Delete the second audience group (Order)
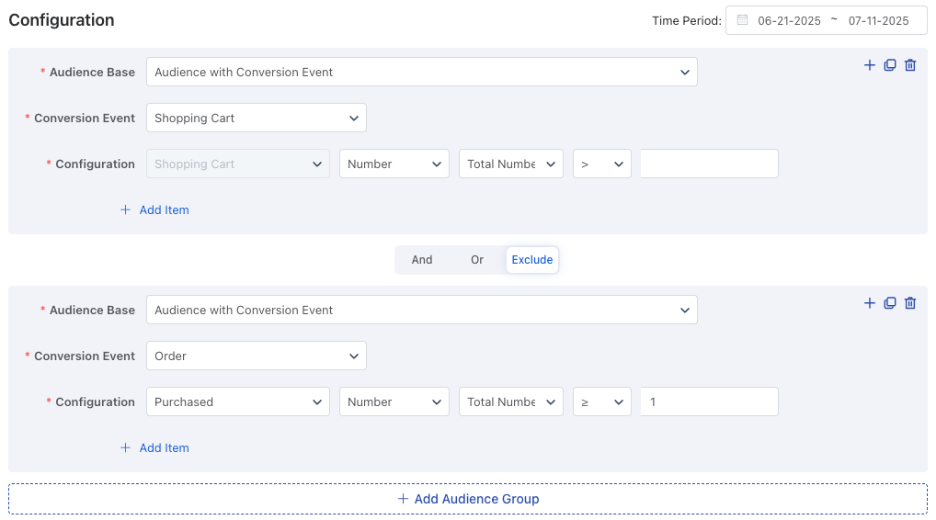Image resolution: width=936 pixels, height=520 pixels. 910,303
